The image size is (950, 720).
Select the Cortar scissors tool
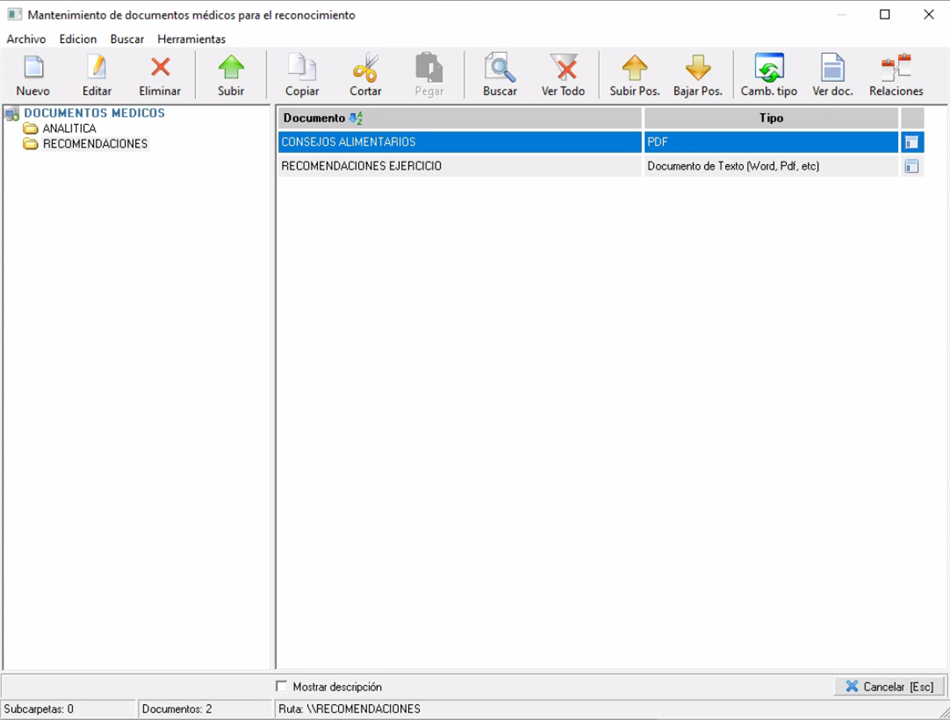(365, 69)
